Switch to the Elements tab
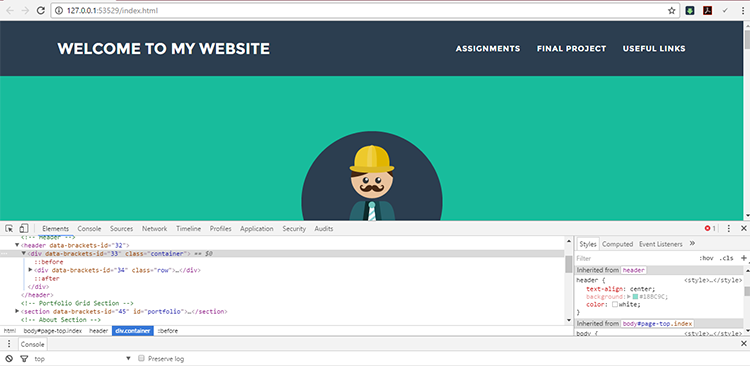The height and width of the screenshot is (366, 750). coord(55,229)
